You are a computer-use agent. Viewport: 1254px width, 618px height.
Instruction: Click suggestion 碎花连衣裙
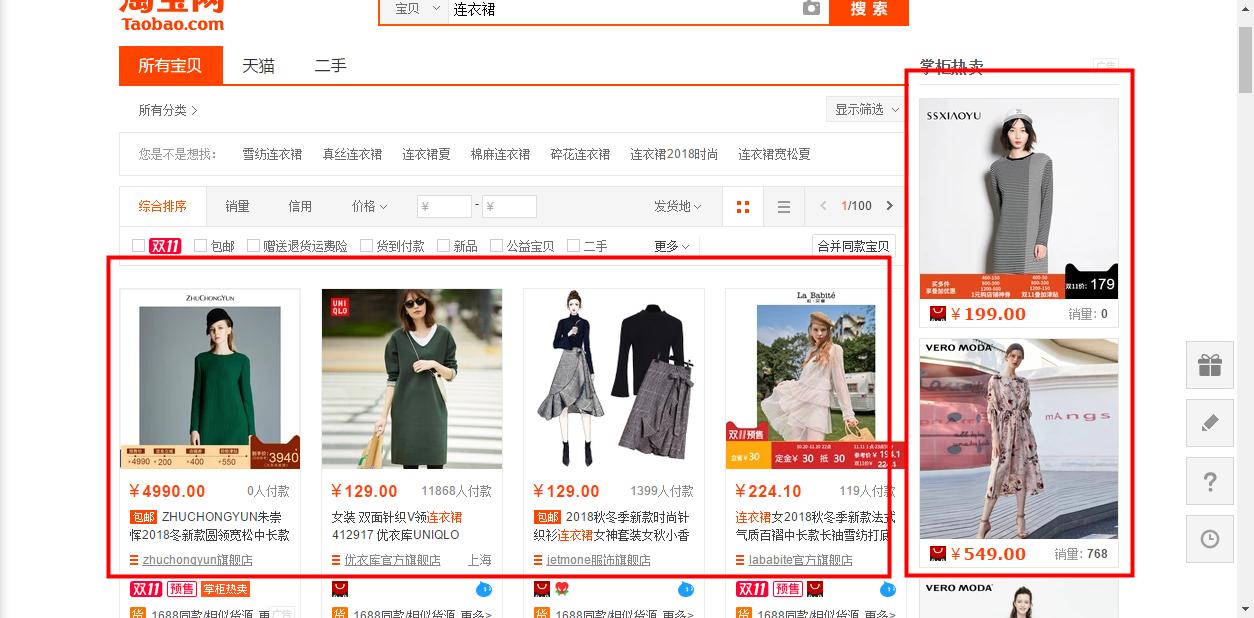[580, 154]
